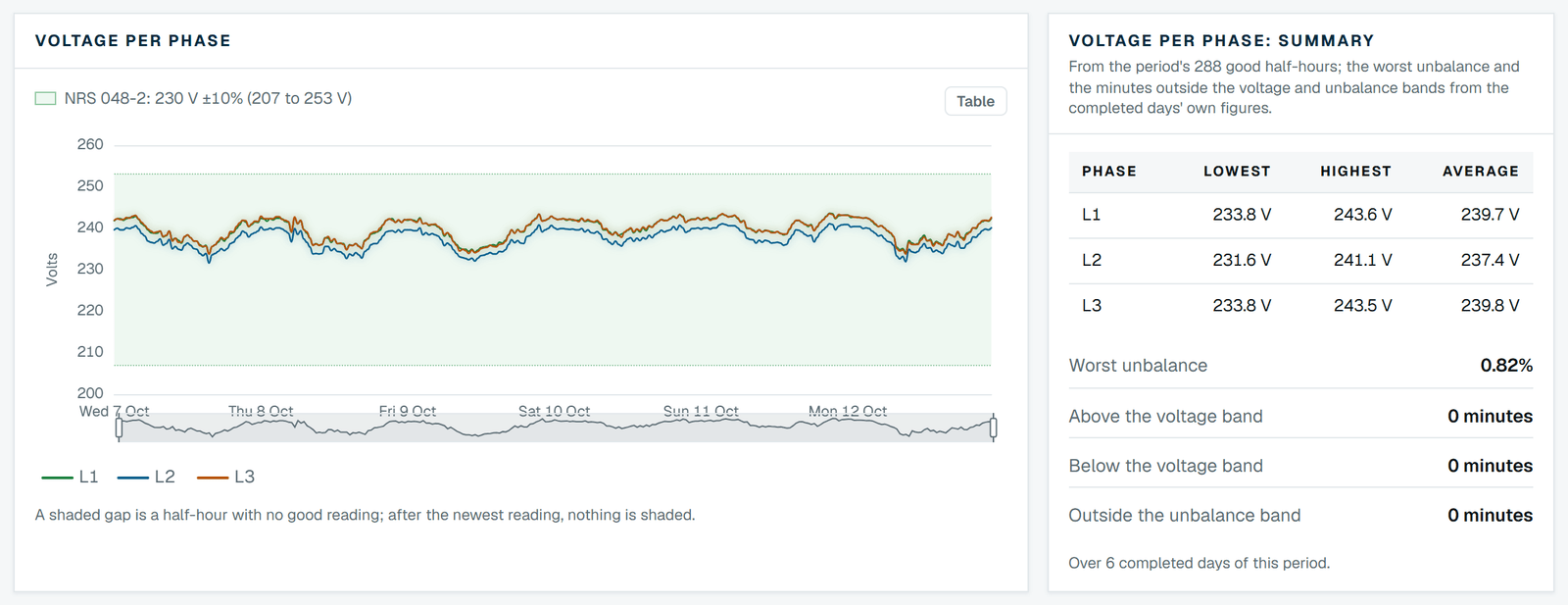Click L1 highest value 243.6 V
The width and height of the screenshot is (1568, 605).
1362,215
